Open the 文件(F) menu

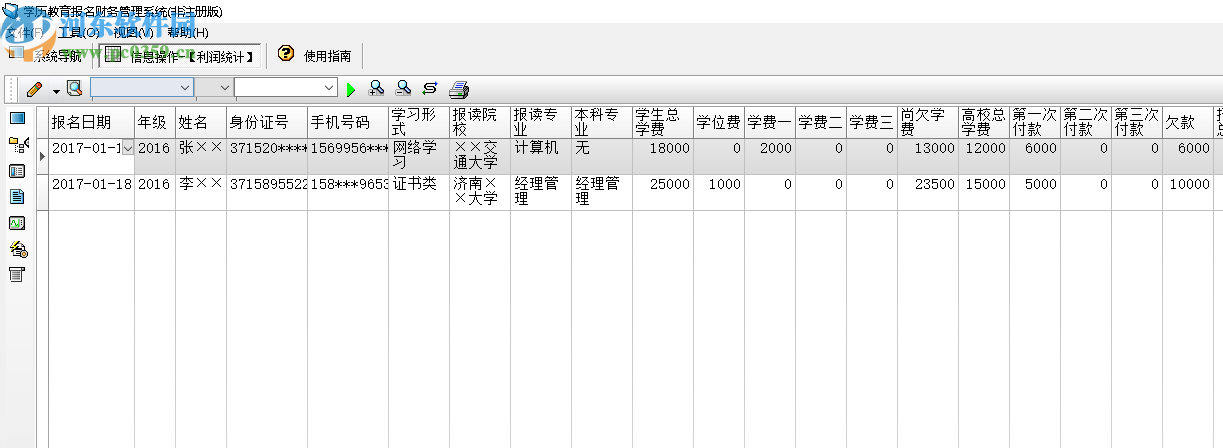23,33
